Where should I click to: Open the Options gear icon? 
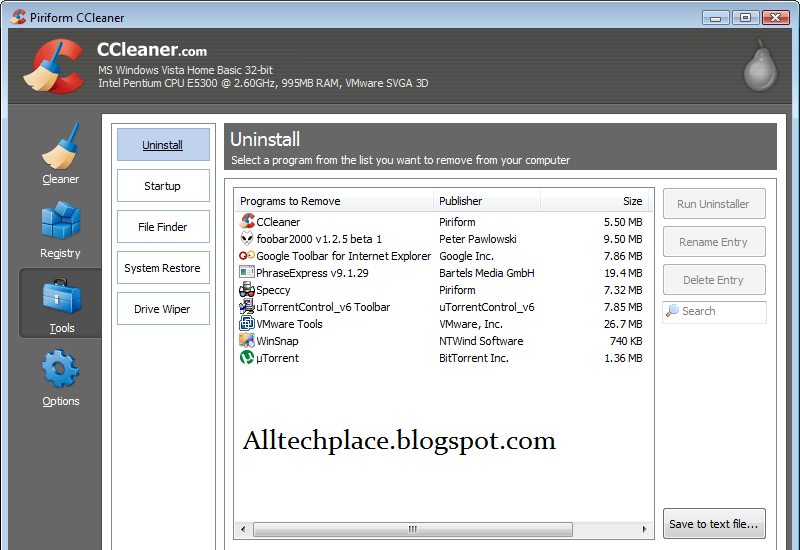point(61,368)
